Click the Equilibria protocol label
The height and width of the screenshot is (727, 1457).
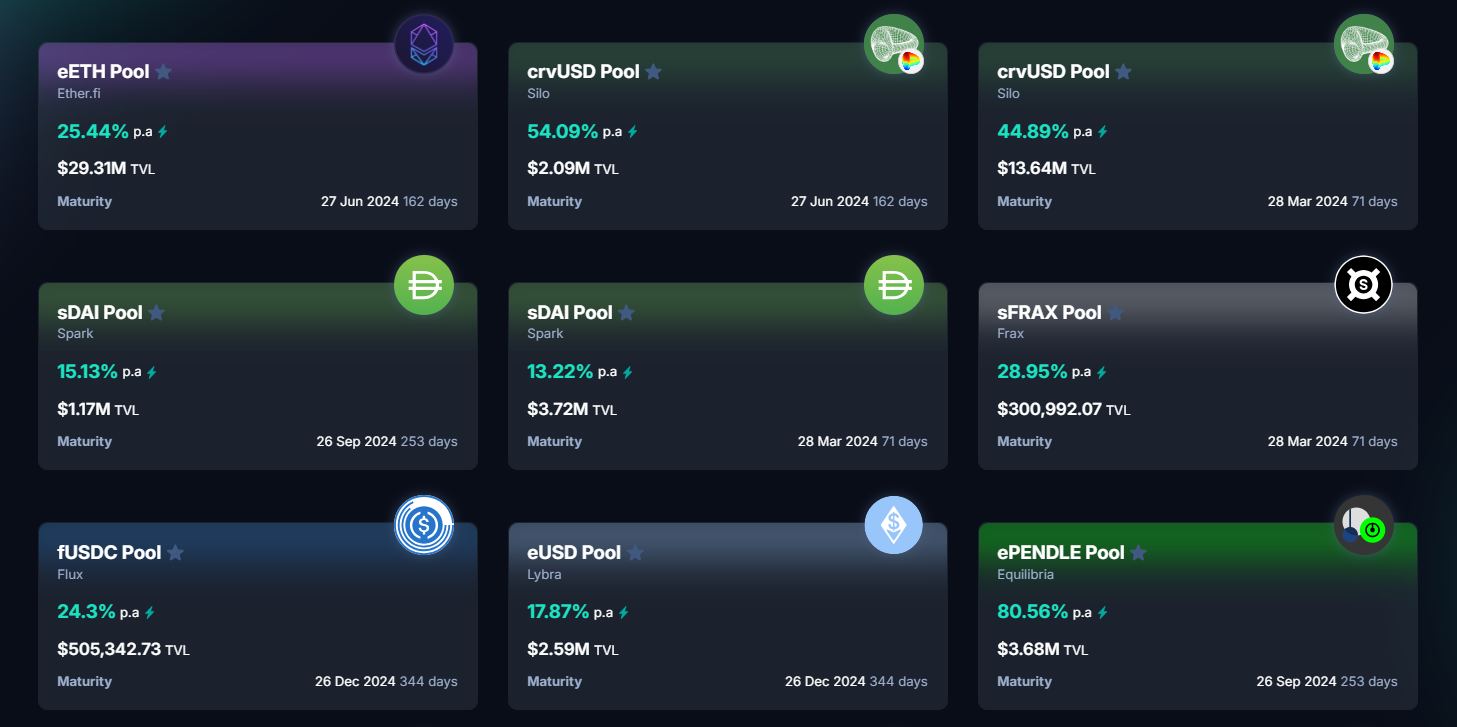pos(1025,574)
